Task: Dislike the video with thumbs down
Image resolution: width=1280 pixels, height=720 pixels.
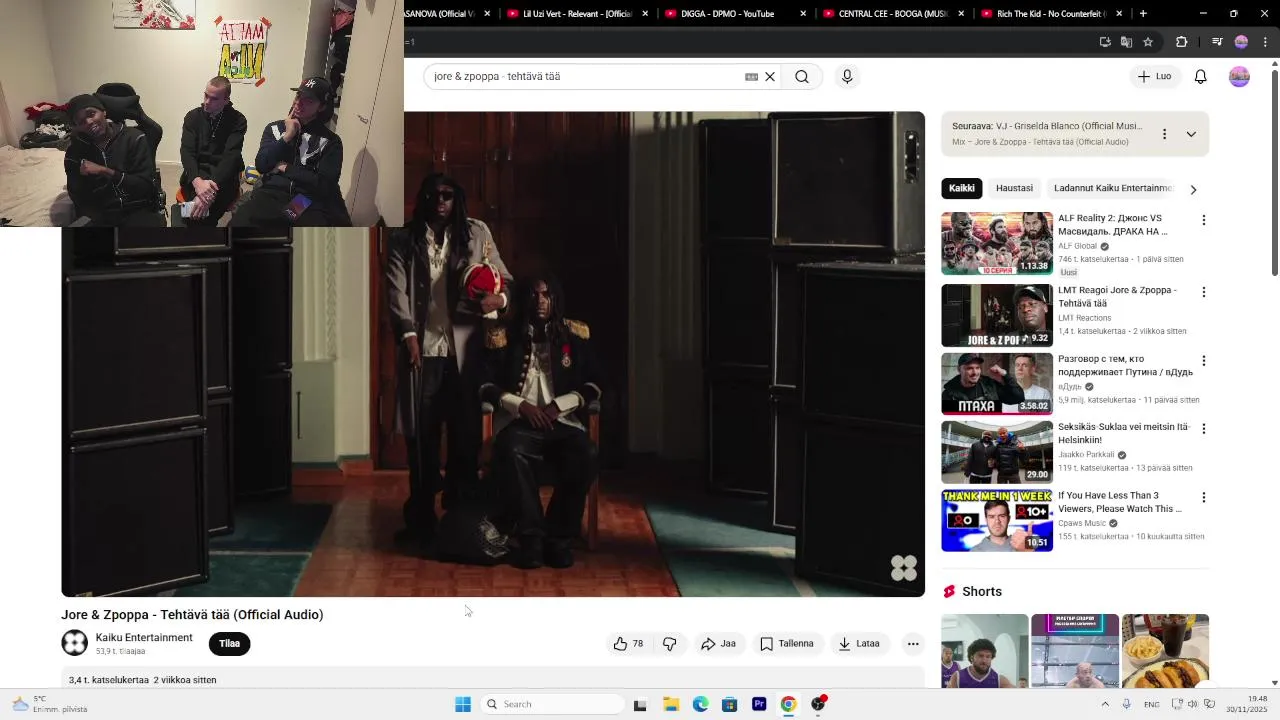Action: coord(670,644)
